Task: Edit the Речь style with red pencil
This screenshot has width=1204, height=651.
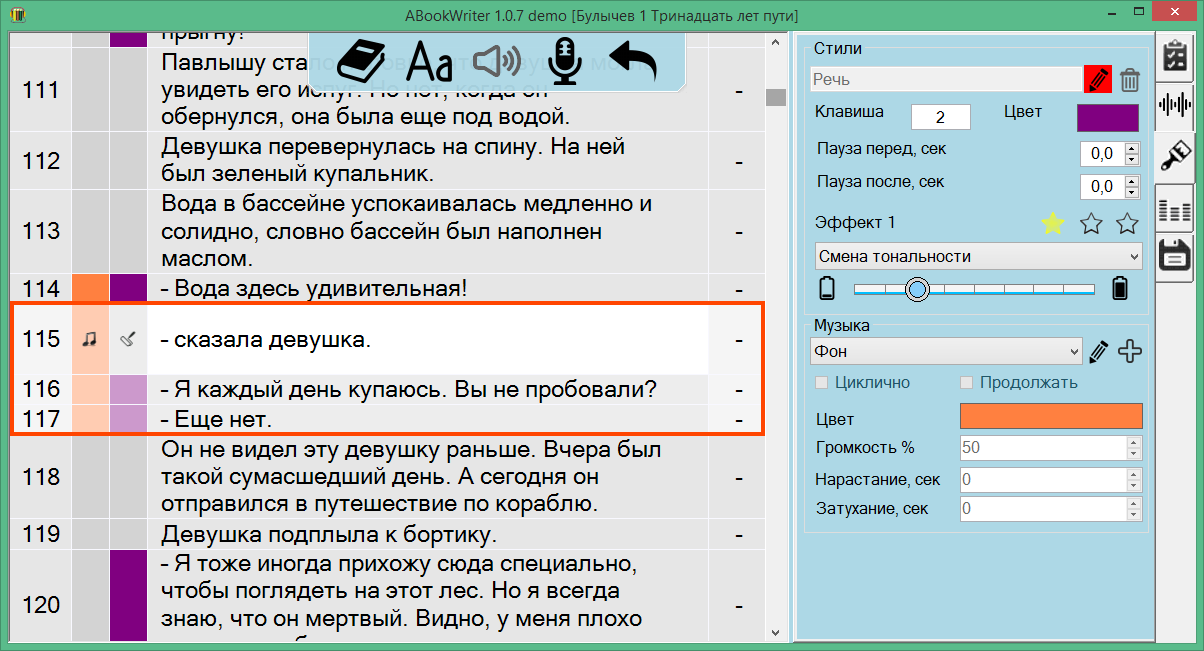Action: [1097, 79]
